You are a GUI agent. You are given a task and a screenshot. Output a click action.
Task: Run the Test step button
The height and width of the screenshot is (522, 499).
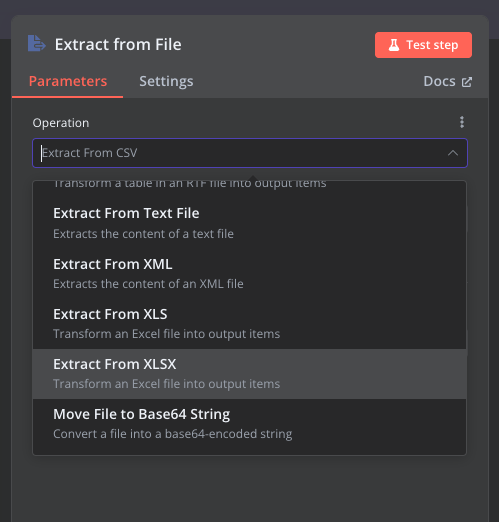(423, 45)
